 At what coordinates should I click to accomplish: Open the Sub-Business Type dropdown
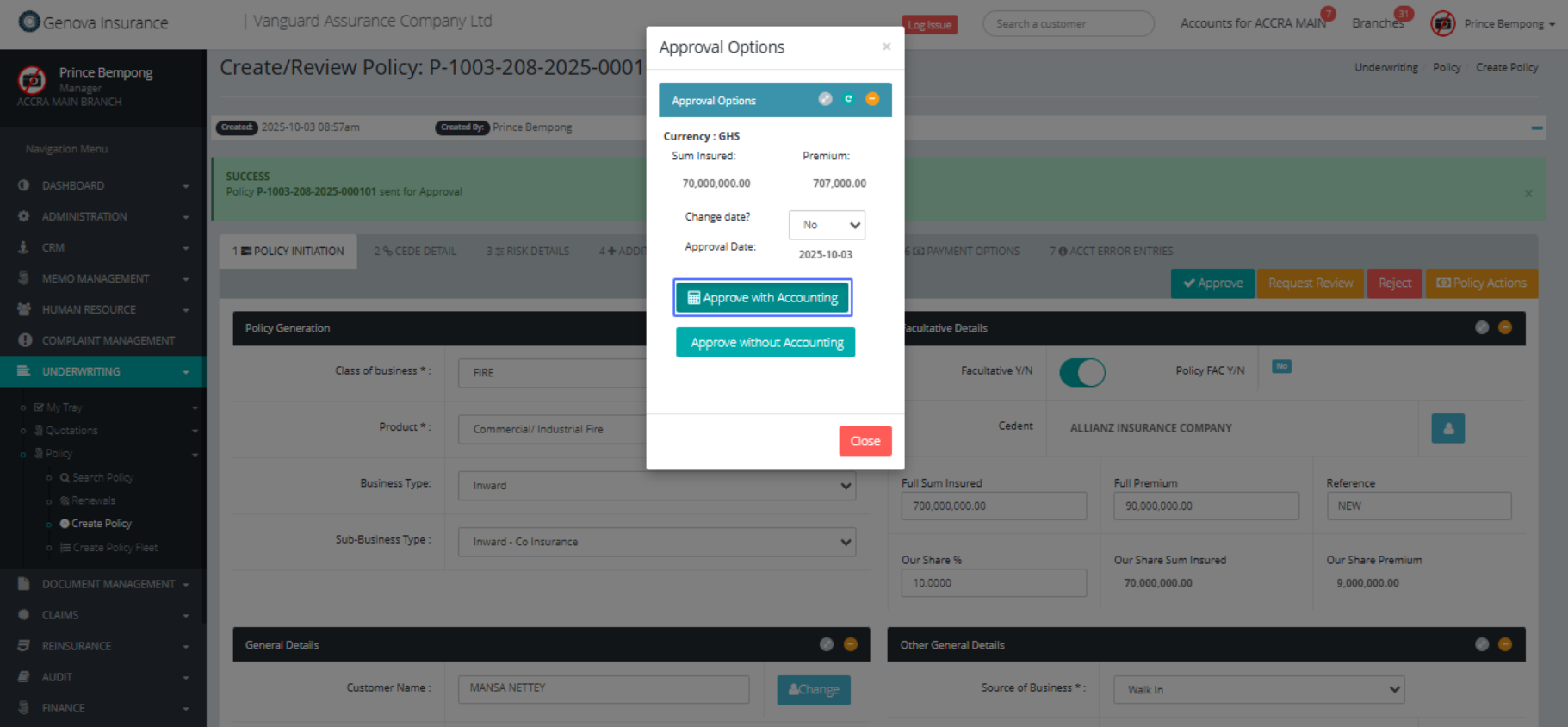coord(658,542)
